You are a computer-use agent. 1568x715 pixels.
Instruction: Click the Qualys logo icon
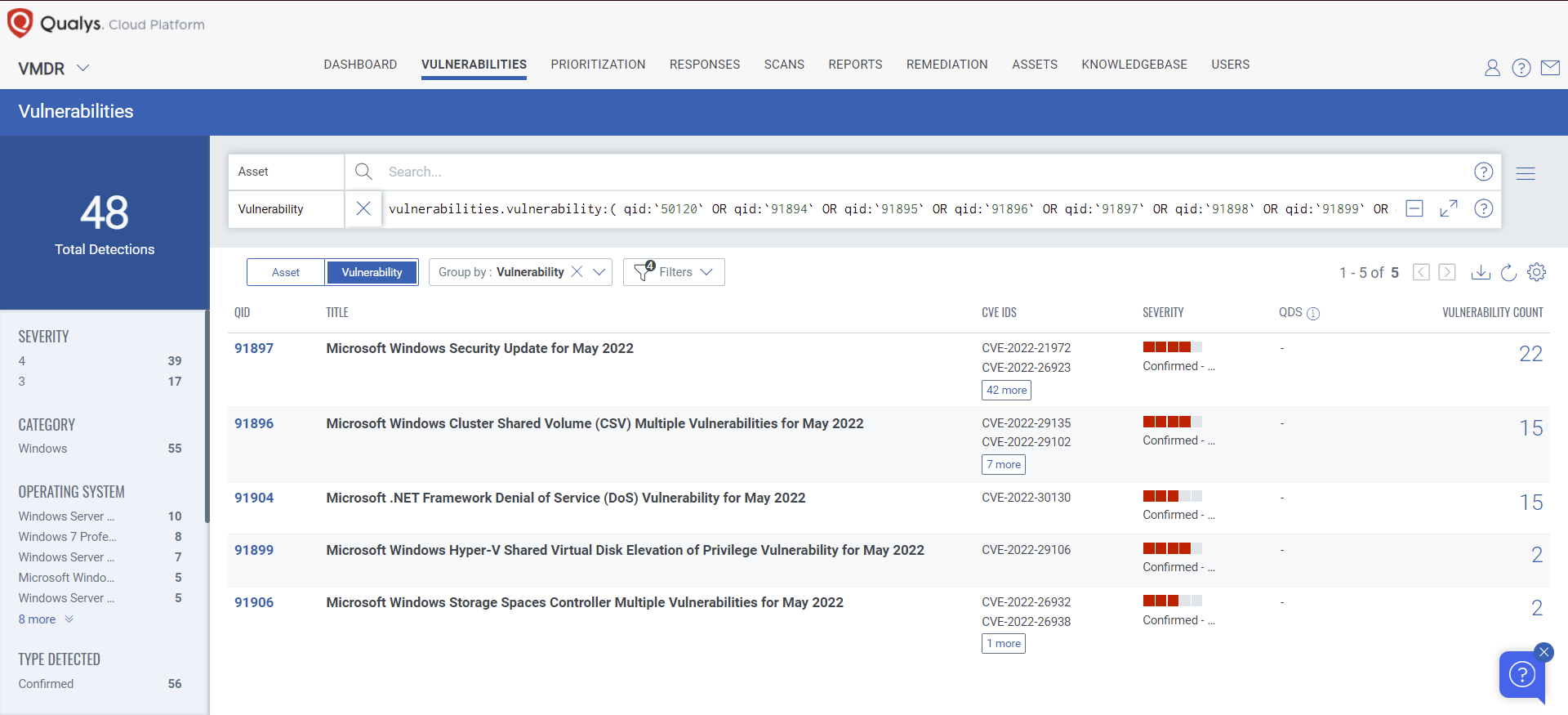pyautogui.click(x=20, y=23)
